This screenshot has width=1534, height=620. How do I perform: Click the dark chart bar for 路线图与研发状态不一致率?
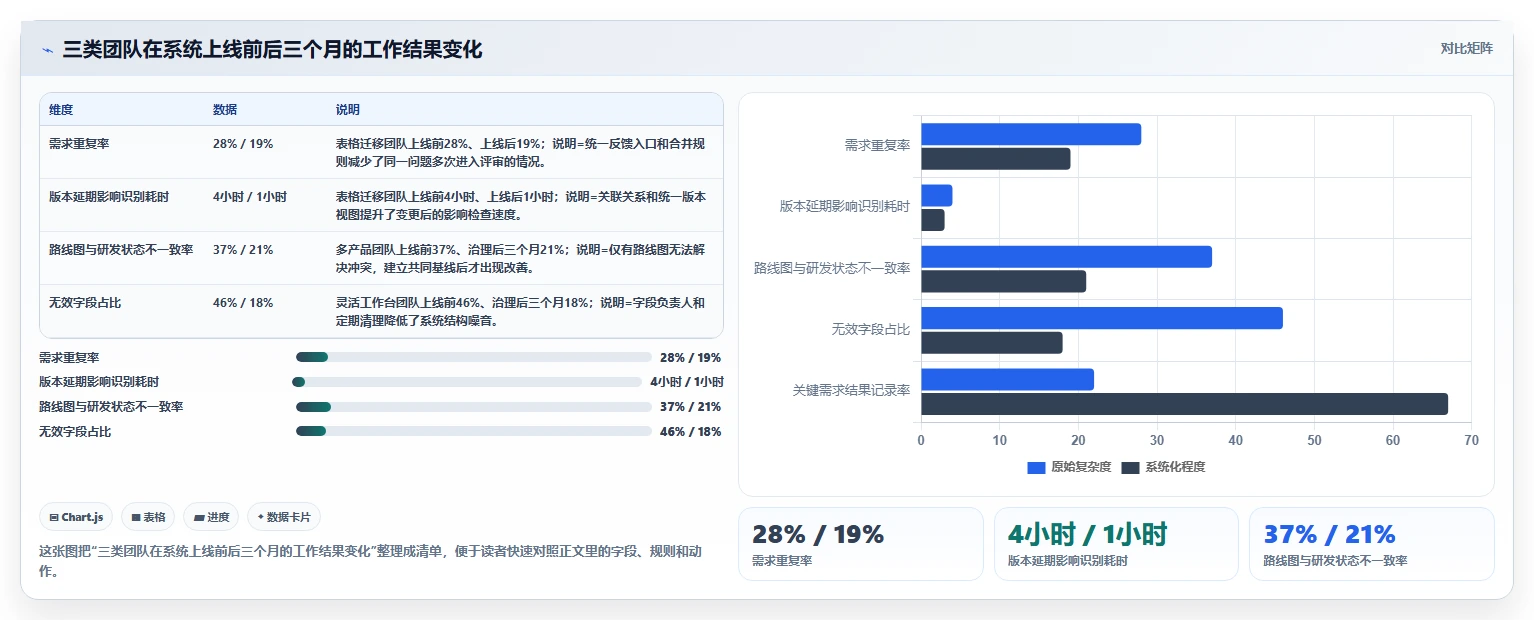1003,281
